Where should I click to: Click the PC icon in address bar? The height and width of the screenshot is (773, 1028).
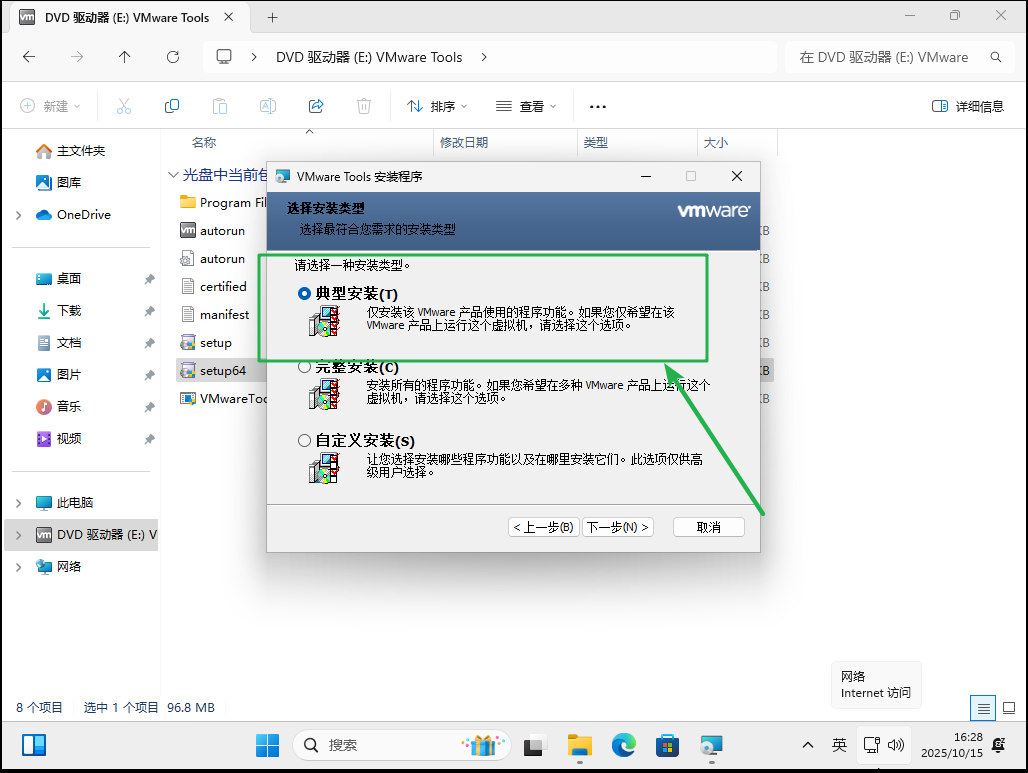pos(224,57)
